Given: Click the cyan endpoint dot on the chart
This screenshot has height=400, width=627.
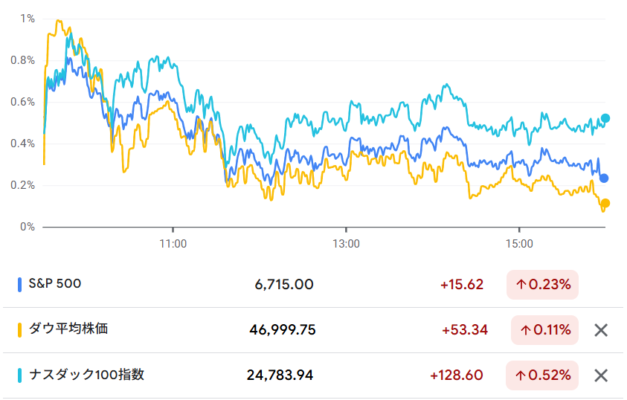Looking at the screenshot, I should pos(605,119).
